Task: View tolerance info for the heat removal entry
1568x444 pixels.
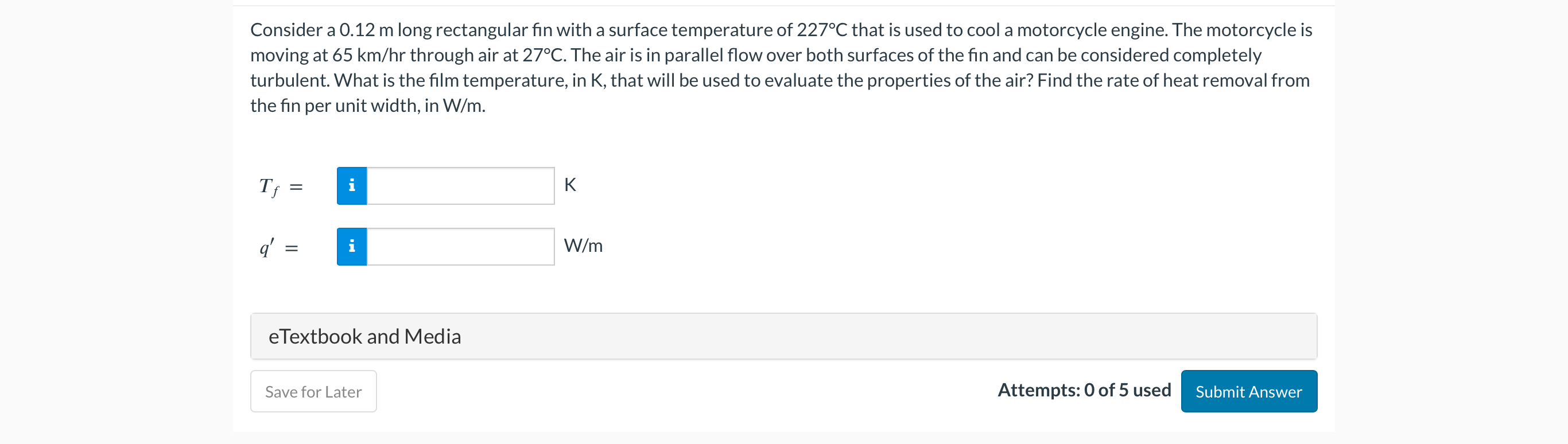Action: (352, 247)
